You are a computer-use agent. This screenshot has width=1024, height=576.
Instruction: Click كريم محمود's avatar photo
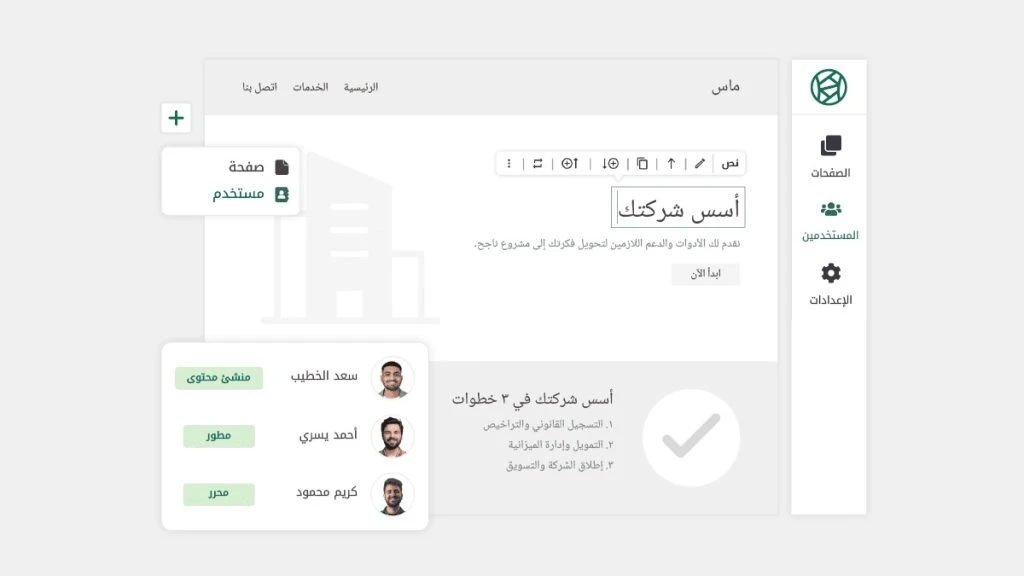(392, 494)
